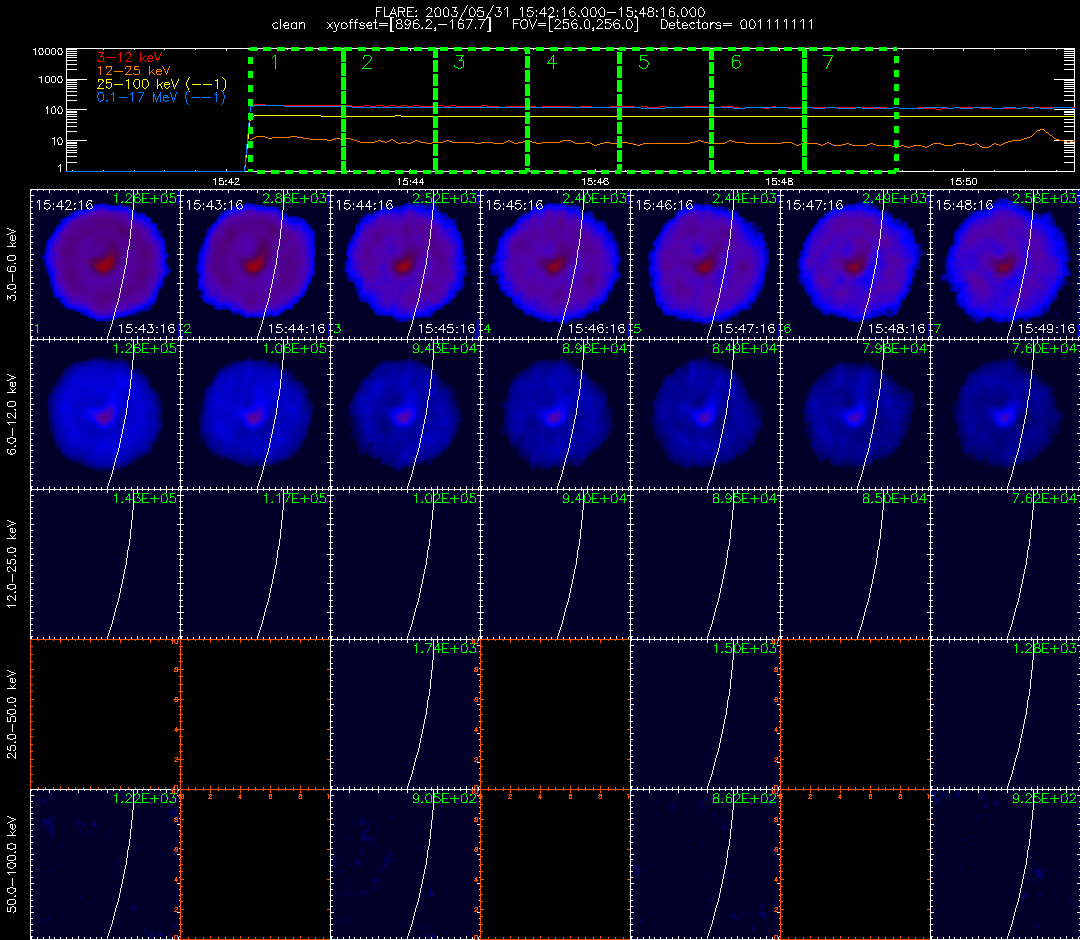Click the 15:42 time axis label
The width and height of the screenshot is (1080, 940).
(x=226, y=182)
